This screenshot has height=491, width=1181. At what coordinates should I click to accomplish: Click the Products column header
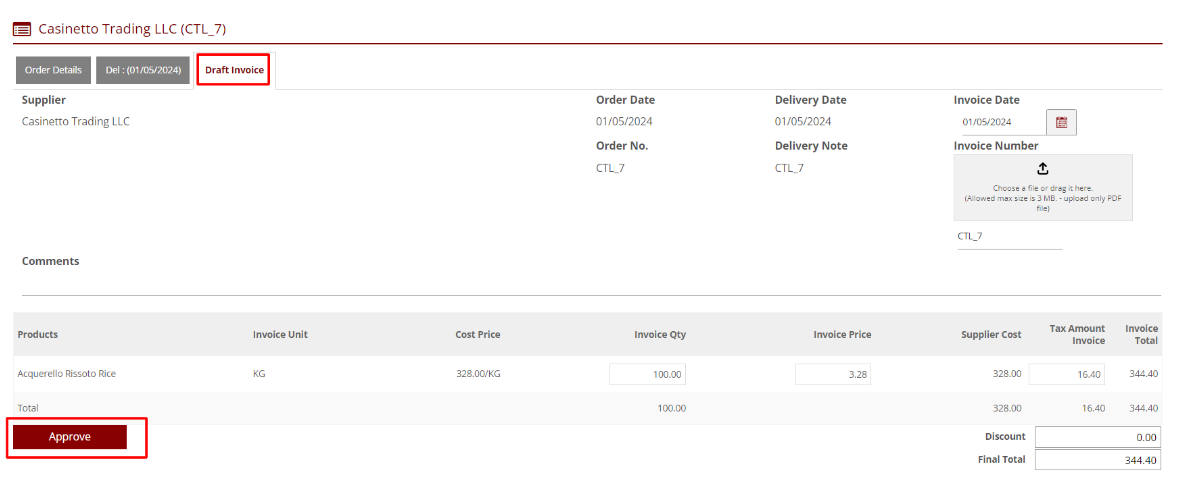tap(38, 334)
